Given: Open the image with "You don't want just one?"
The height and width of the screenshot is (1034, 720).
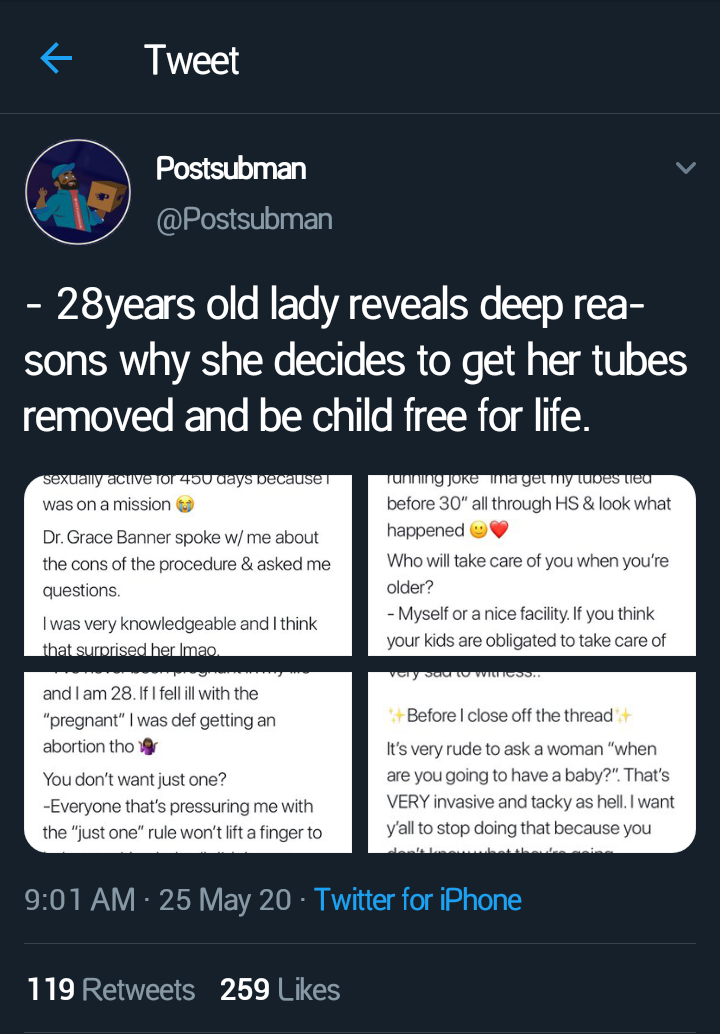Looking at the screenshot, I should (x=188, y=761).
